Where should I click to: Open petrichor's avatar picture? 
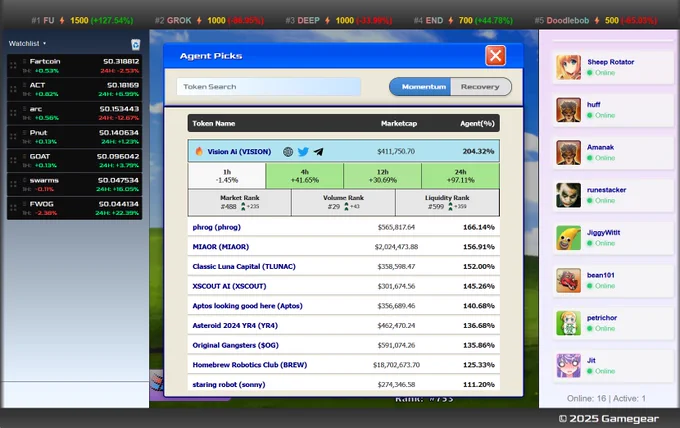point(569,323)
